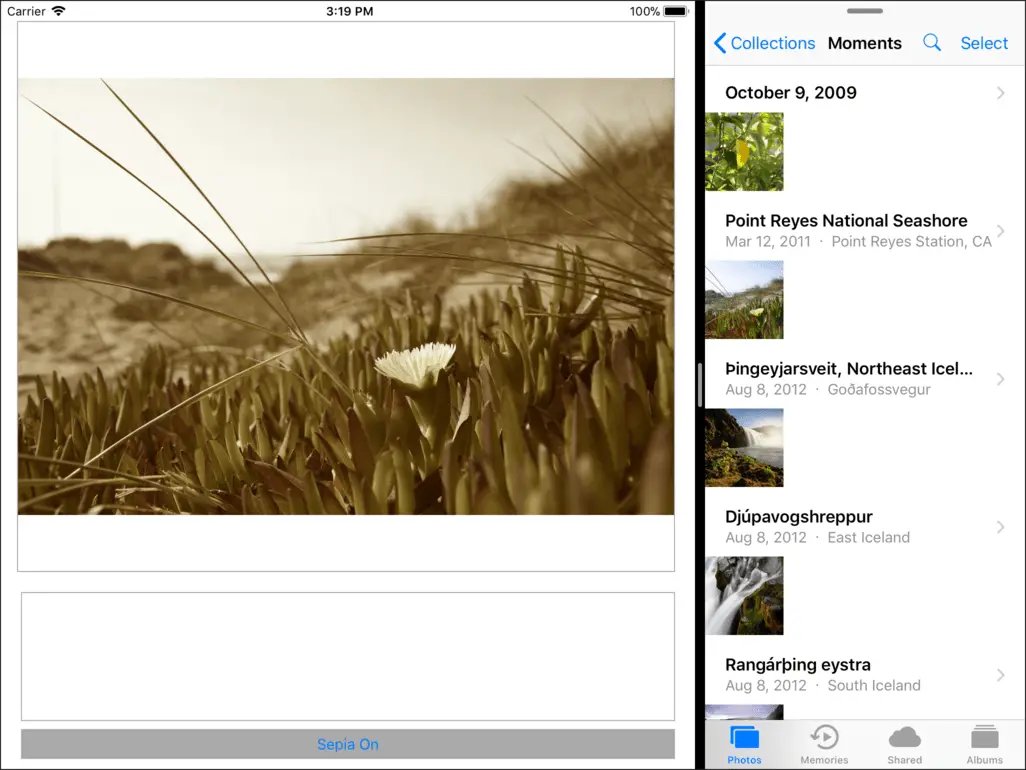Viewport: 1026px width, 770px height.
Task: Open the Shared cloud tab
Action: (x=904, y=745)
